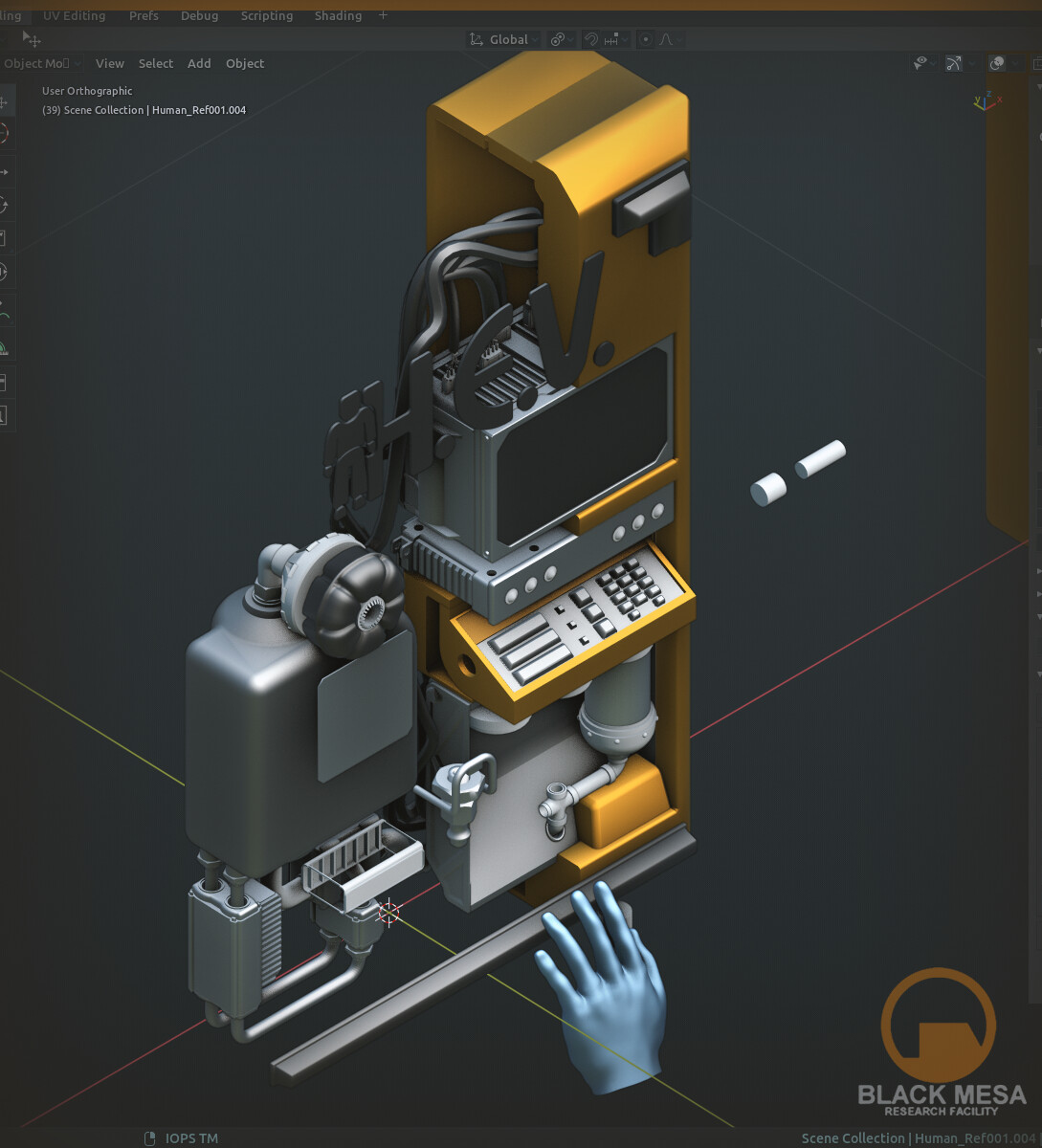The image size is (1042, 1148).
Task: Toggle proportional editing
Action: (x=647, y=39)
